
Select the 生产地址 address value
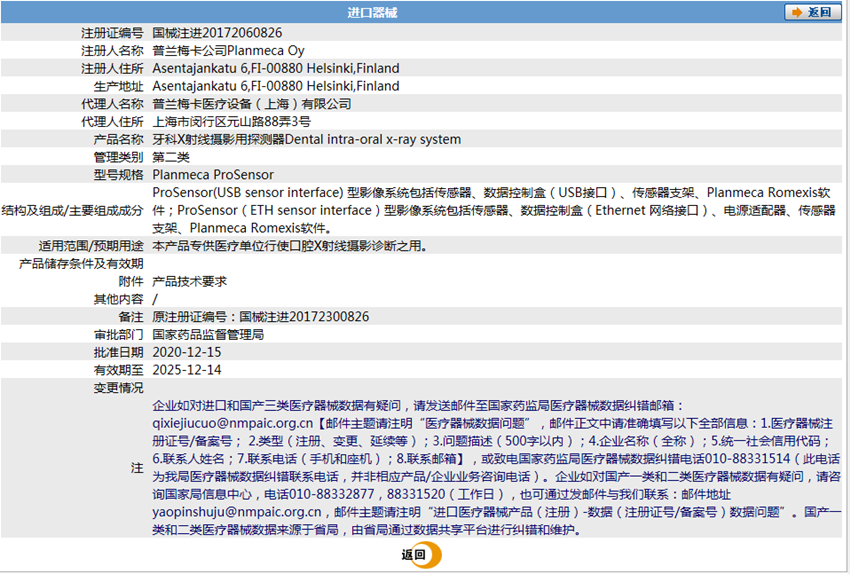pyautogui.click(x=276, y=86)
